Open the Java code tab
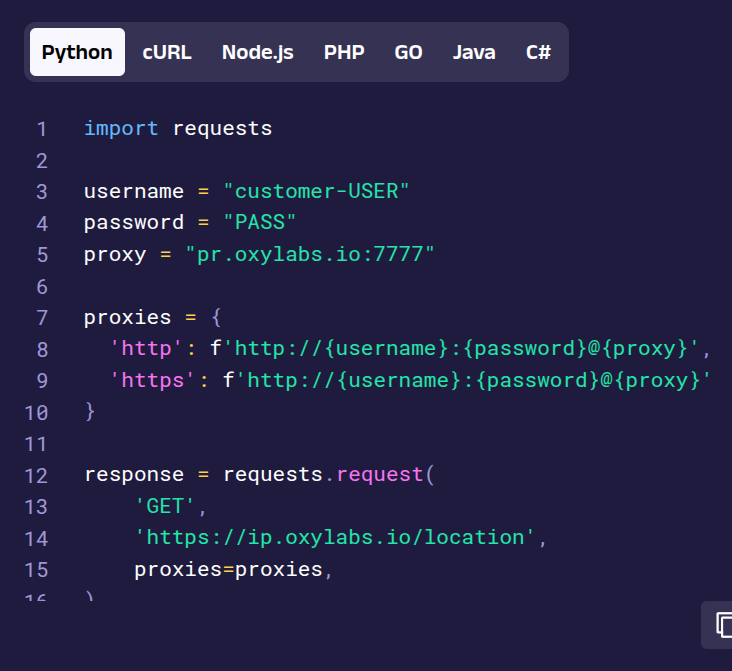732x671 pixels. tap(474, 52)
